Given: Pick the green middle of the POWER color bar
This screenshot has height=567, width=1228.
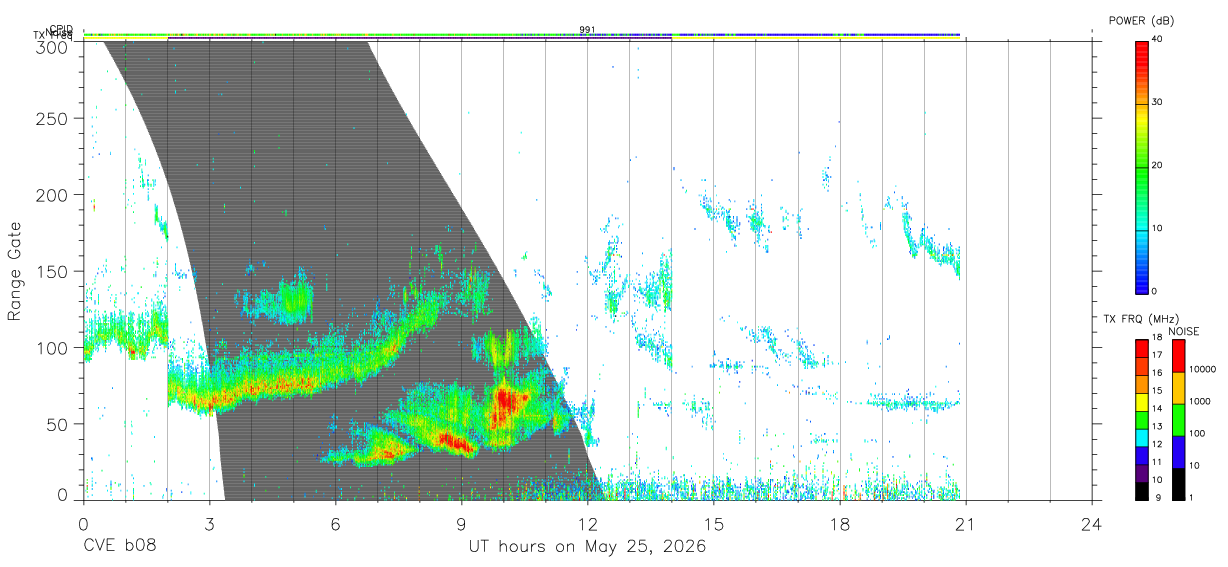Looking at the screenshot, I should 1142,166.
